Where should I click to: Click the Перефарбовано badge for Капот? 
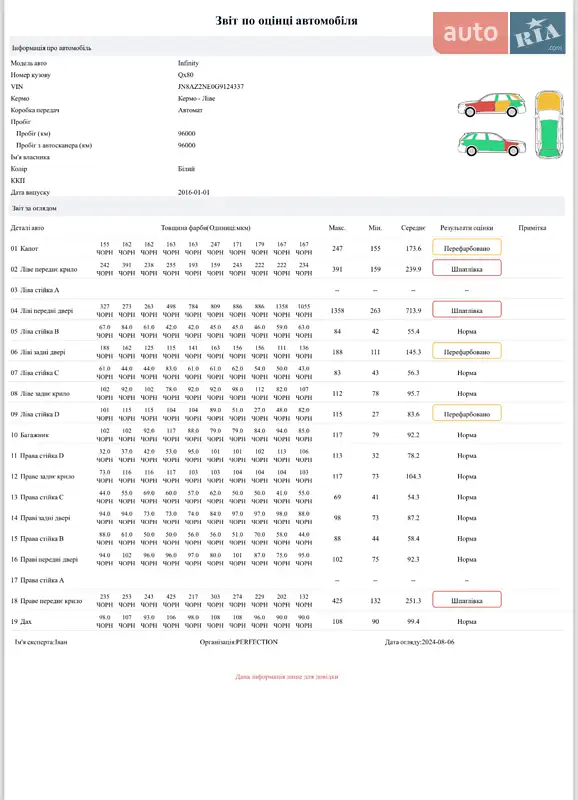click(x=467, y=248)
